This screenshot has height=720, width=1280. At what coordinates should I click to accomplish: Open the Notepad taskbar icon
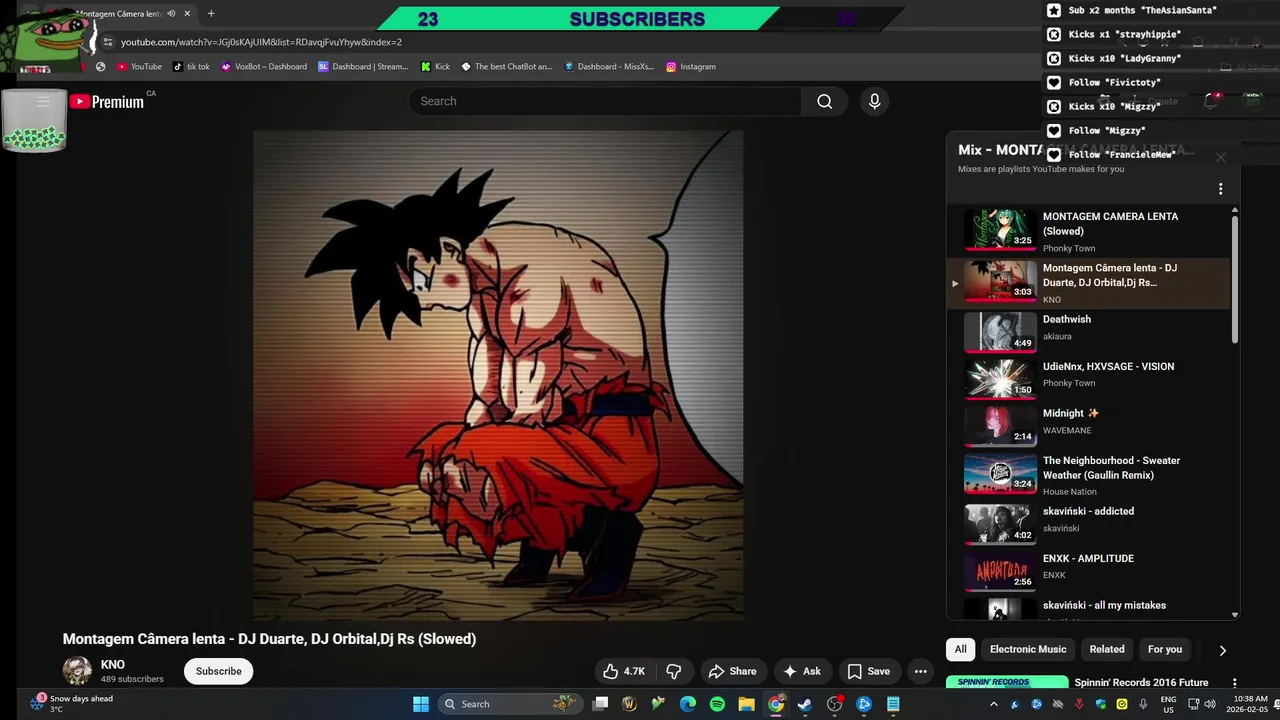click(x=893, y=704)
